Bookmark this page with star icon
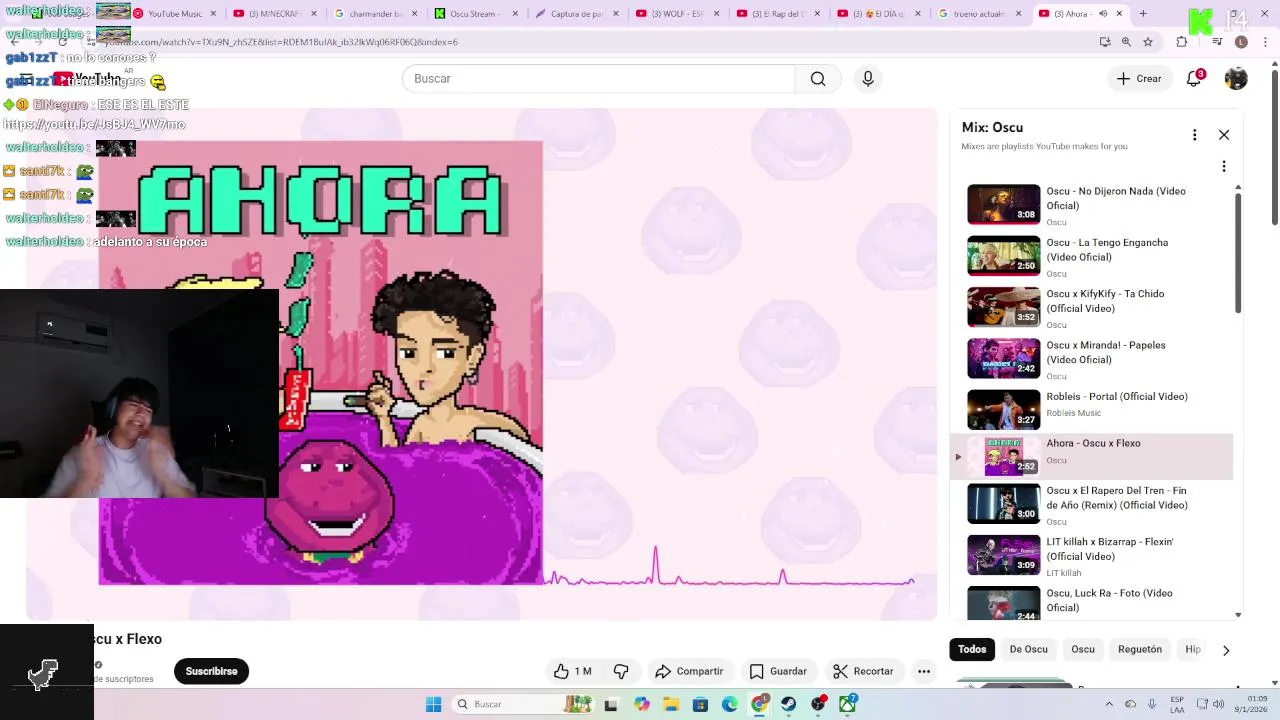The width and height of the screenshot is (1280, 720). tap(1148, 42)
